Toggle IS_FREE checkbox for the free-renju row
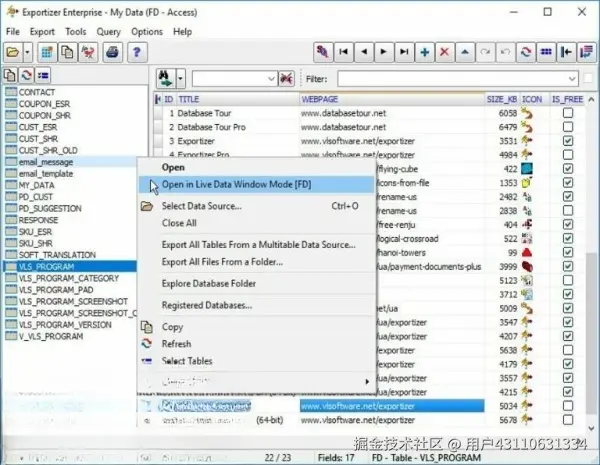This screenshot has width=600, height=465. pos(568,225)
